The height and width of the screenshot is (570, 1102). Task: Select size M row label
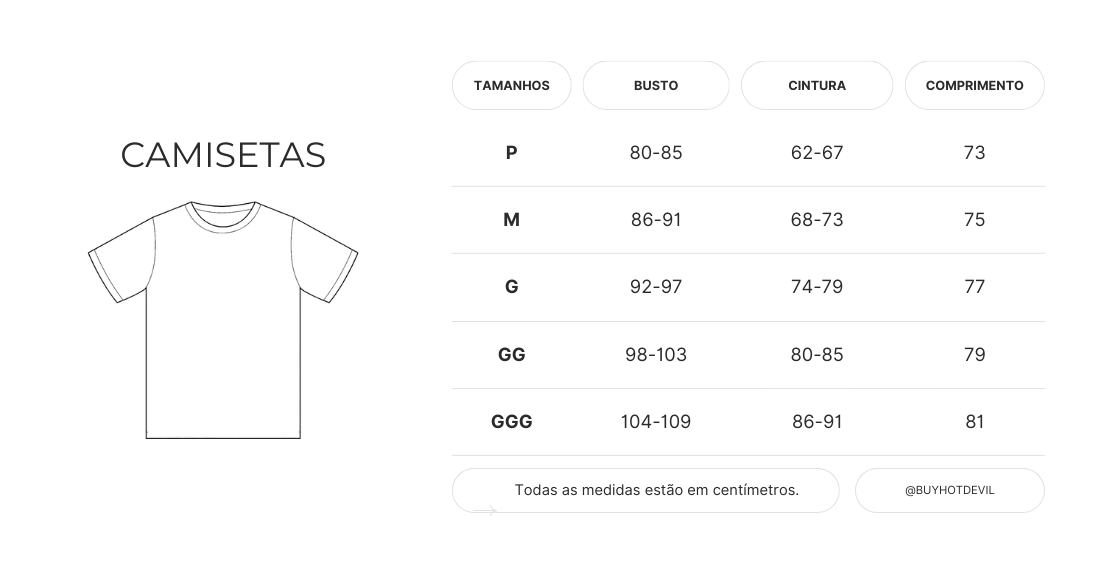[512, 220]
